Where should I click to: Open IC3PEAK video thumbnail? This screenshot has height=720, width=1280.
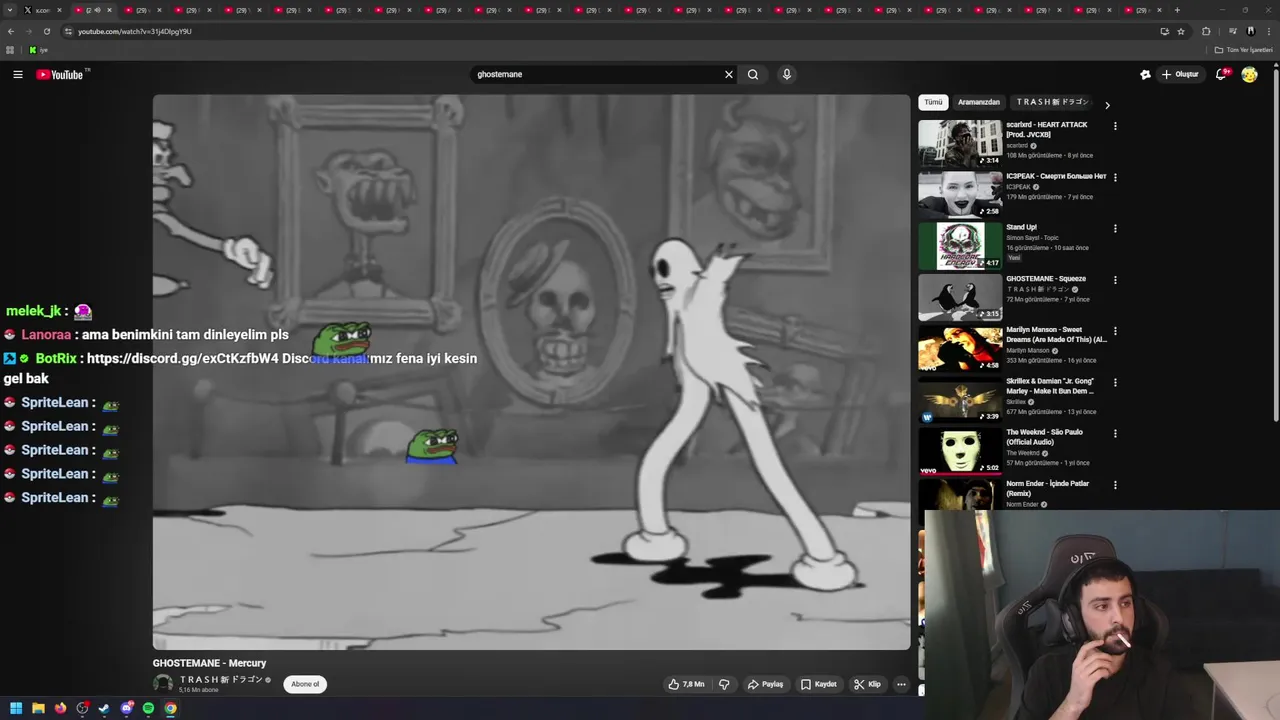[960, 195]
